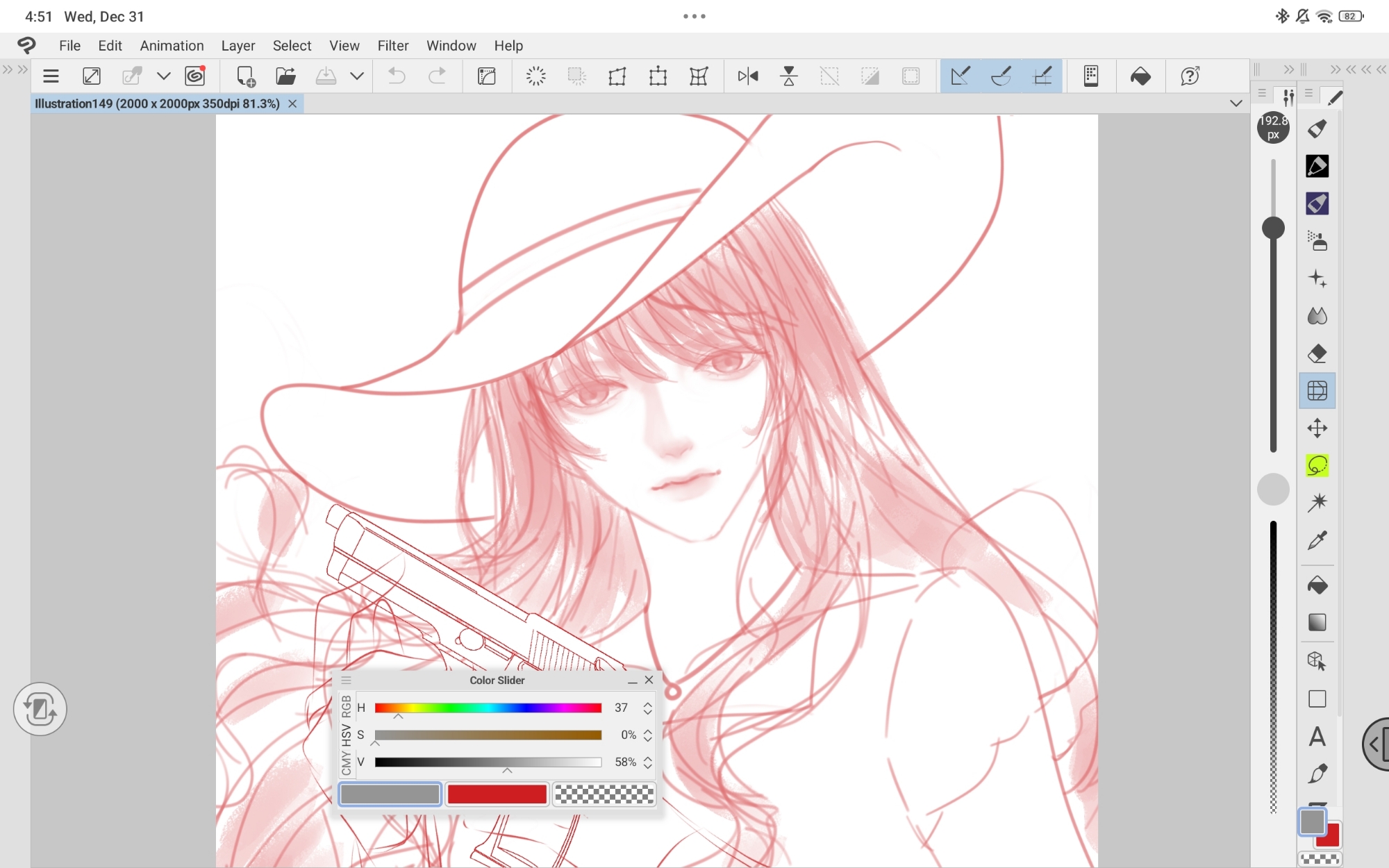1389x868 pixels.
Task: Click the Hue value field showing 37
Action: [x=622, y=708]
